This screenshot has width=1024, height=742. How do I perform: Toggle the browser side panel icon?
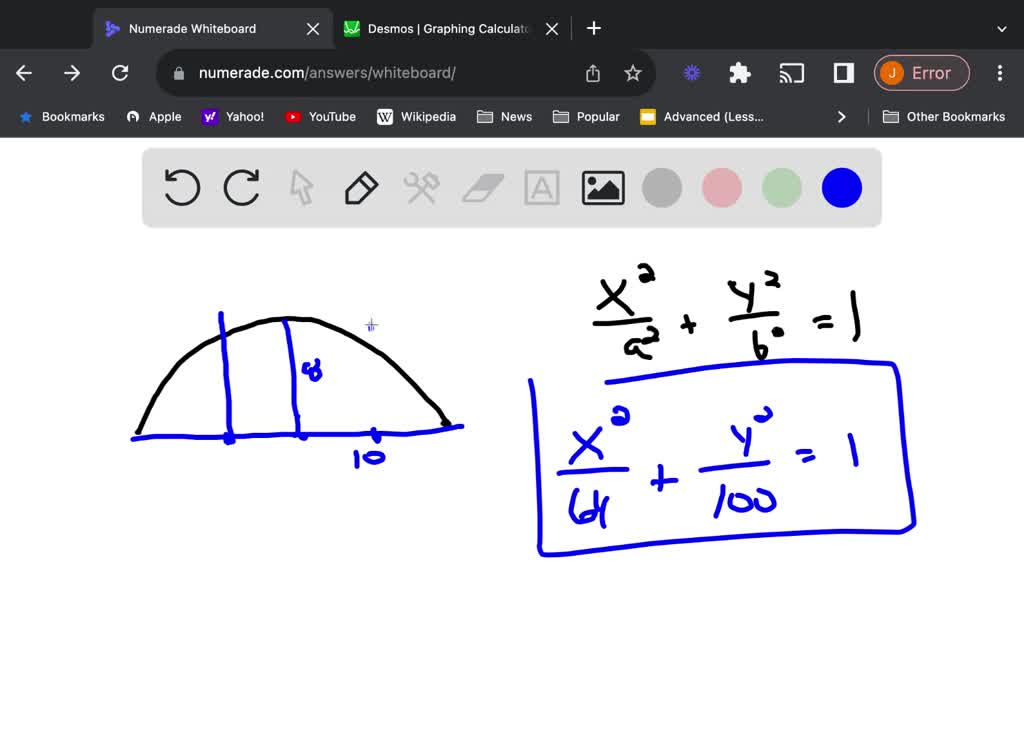click(841, 73)
